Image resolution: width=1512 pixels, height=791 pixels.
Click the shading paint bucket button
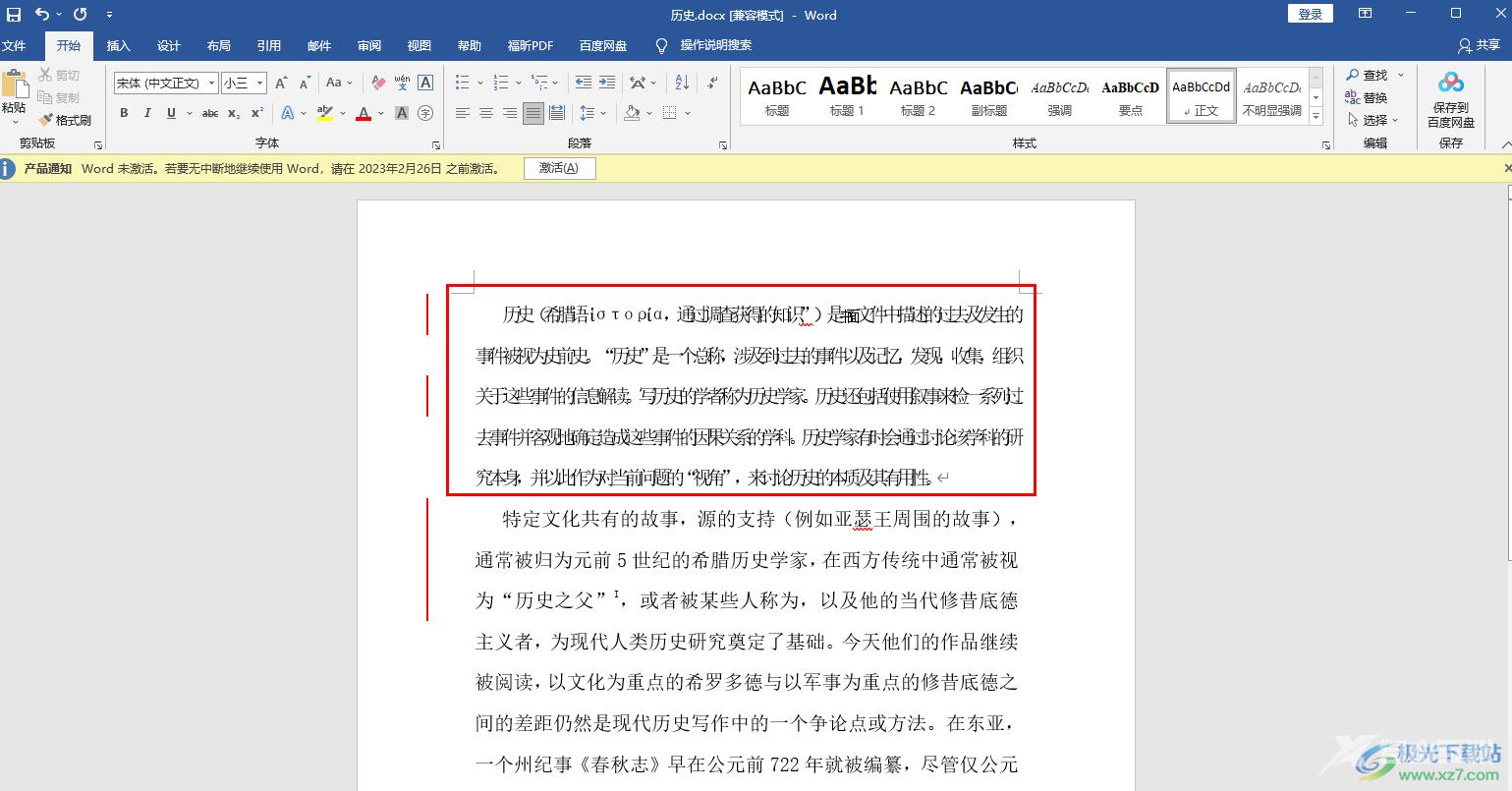633,113
